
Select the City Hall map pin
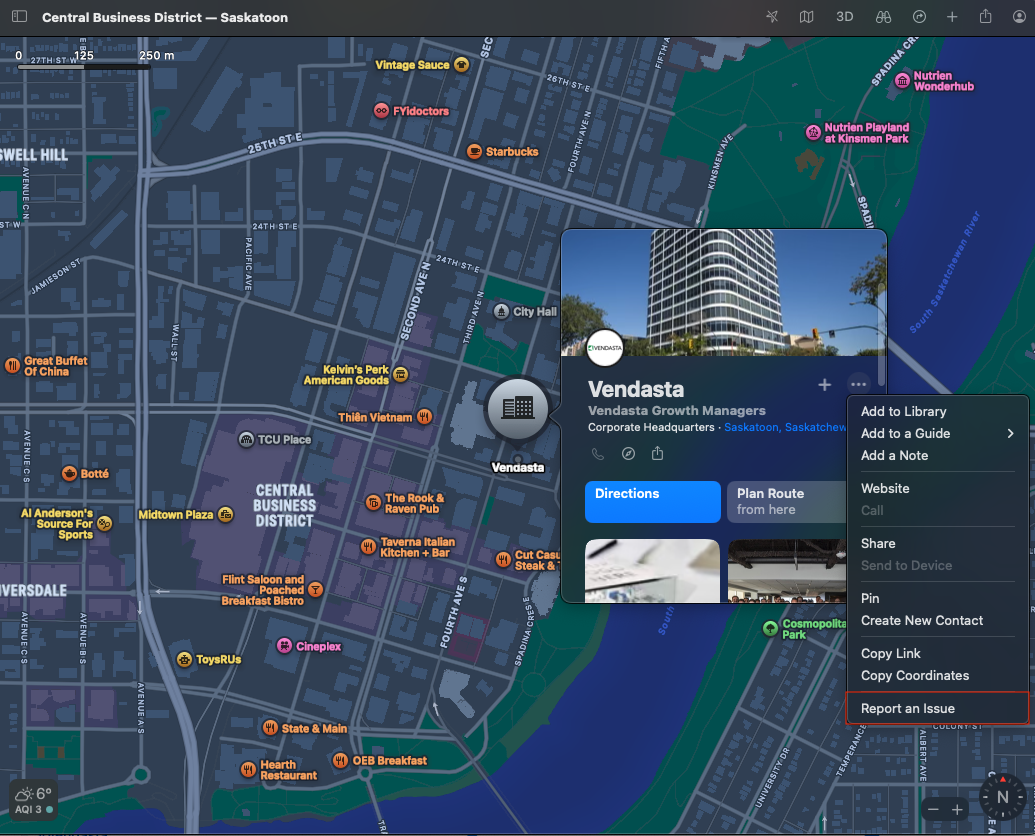(x=501, y=311)
